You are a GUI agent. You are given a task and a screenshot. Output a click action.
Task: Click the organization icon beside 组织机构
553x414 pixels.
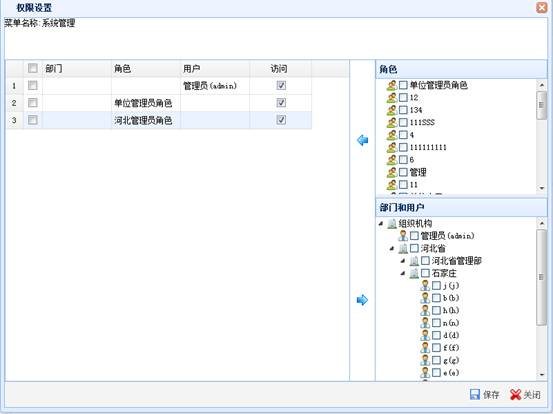392,223
